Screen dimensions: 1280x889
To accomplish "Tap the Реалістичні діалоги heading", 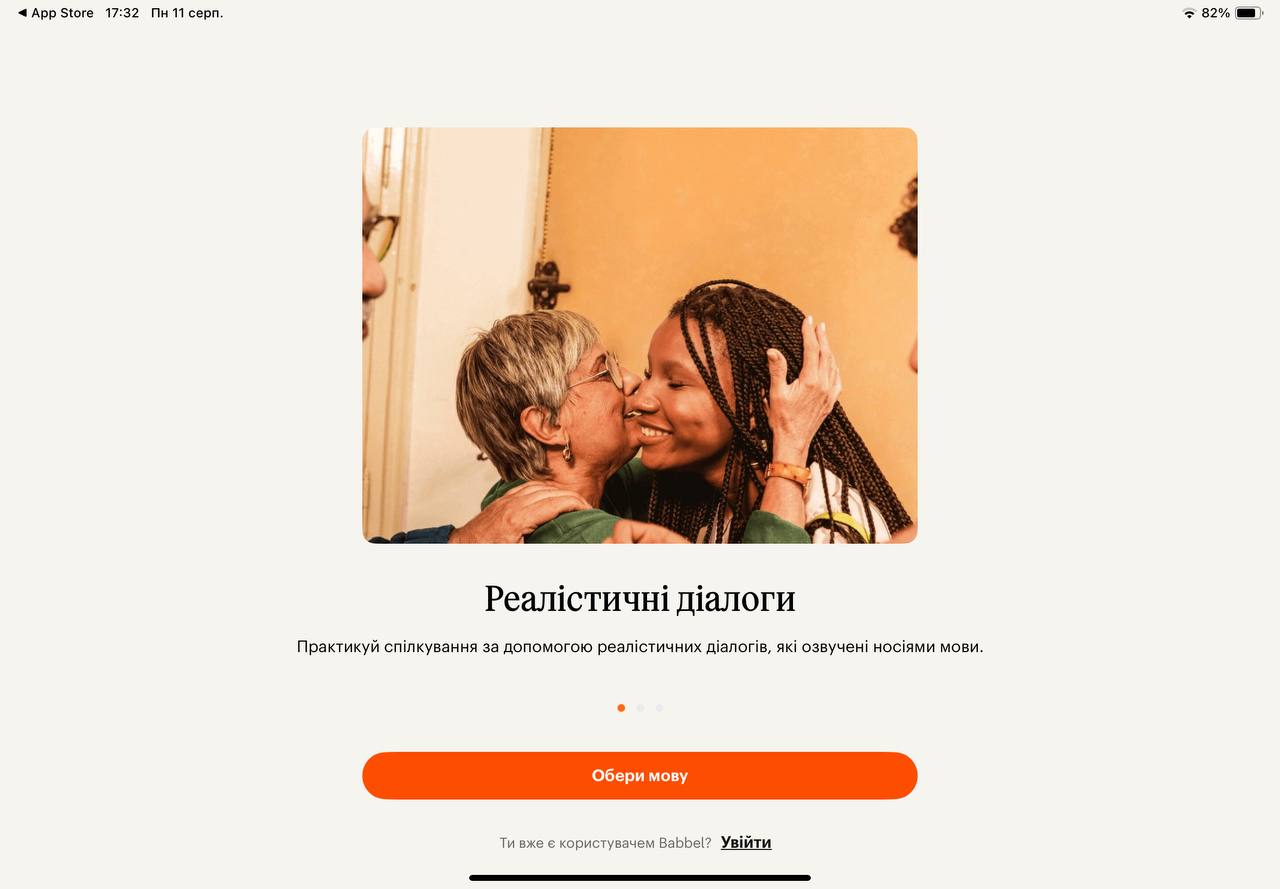I will 640,599.
